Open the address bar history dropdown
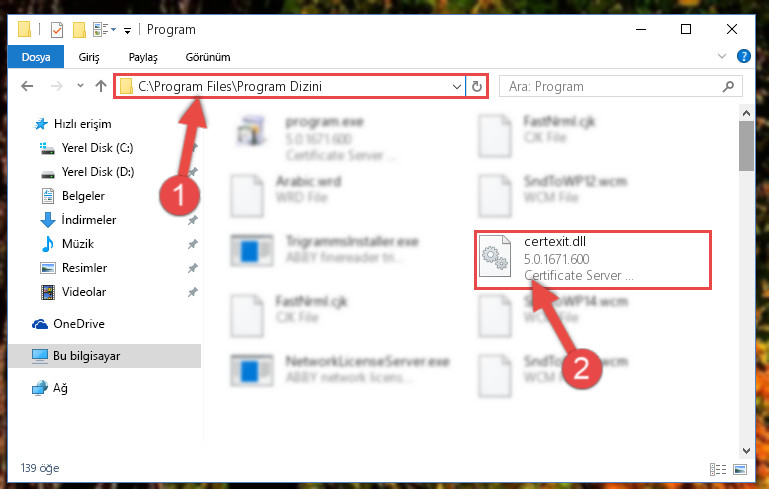 (457, 87)
